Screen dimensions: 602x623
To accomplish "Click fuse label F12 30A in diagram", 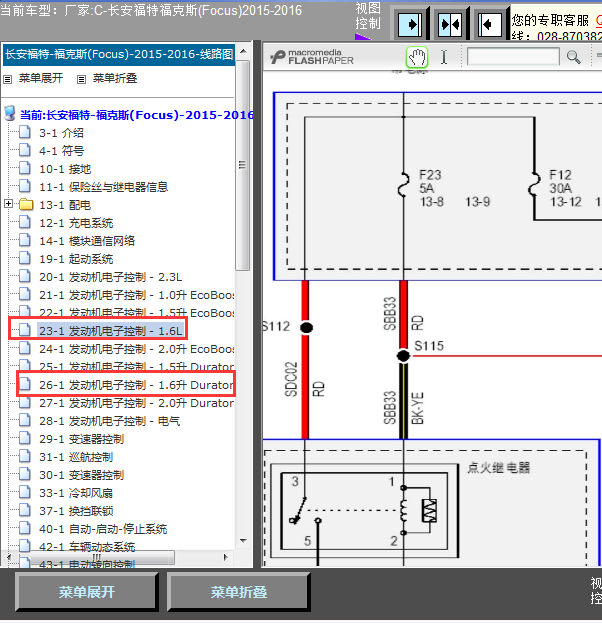I will [560, 182].
